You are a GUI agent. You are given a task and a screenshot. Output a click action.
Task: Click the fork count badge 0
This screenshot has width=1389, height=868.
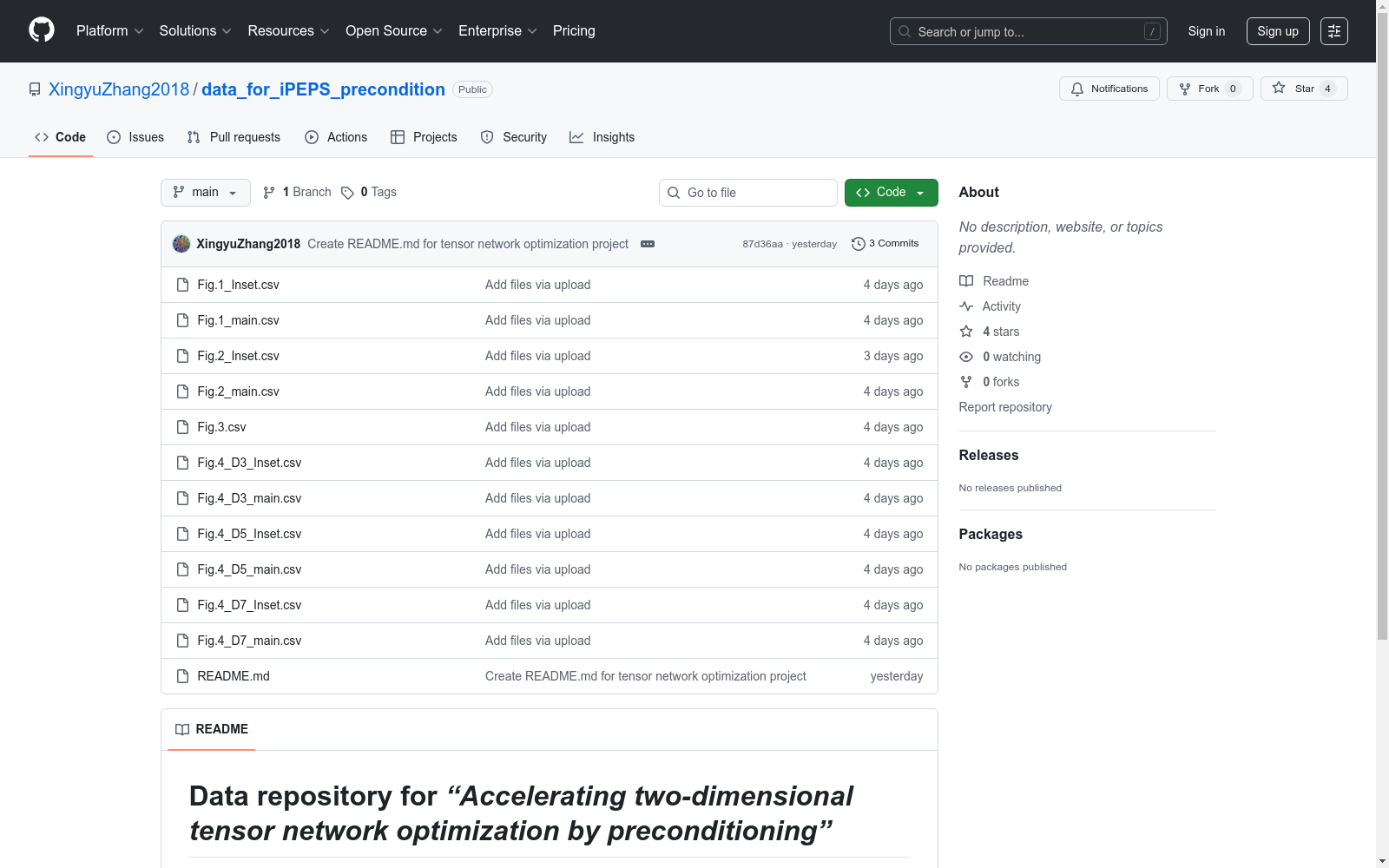tap(1233, 89)
